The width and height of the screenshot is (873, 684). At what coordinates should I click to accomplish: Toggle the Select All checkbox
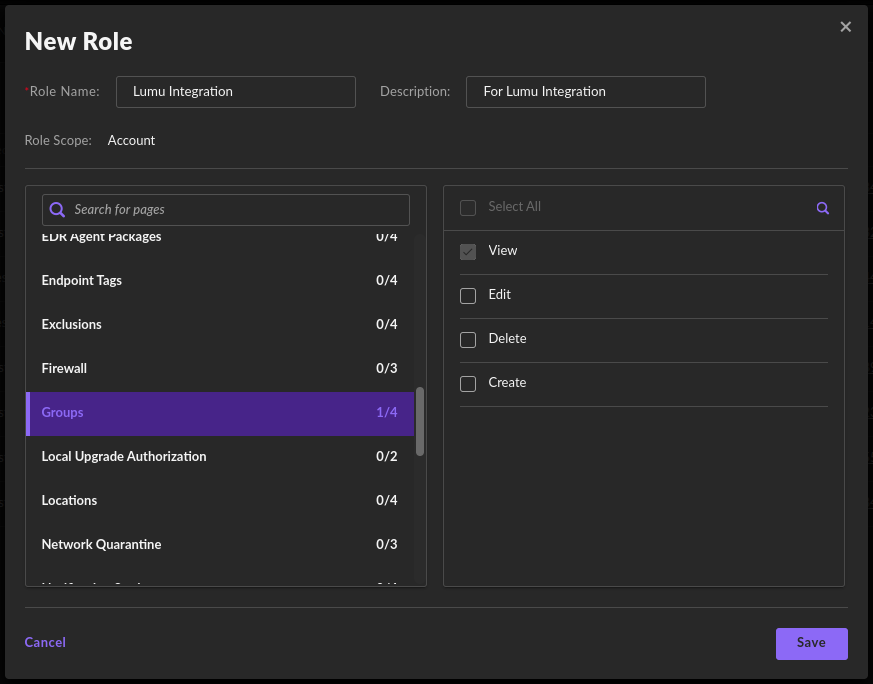(x=468, y=208)
